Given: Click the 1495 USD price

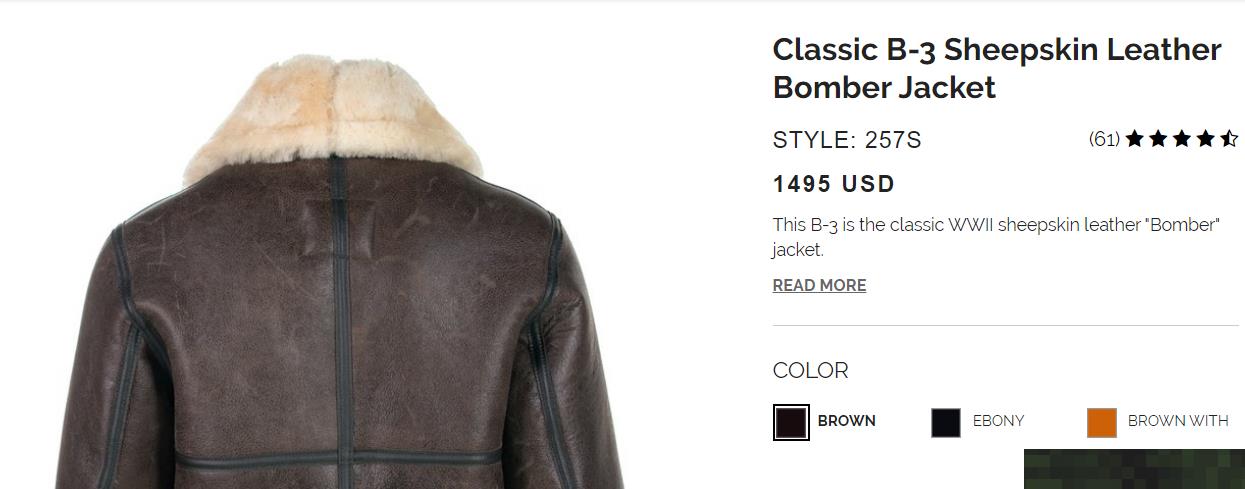Looking at the screenshot, I should click(x=834, y=184).
